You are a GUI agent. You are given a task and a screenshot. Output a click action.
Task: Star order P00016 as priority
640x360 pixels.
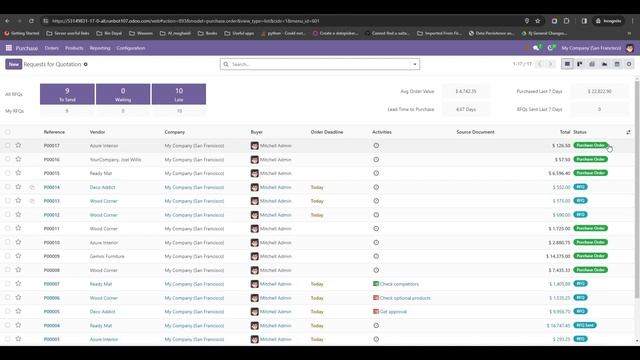click(18, 159)
